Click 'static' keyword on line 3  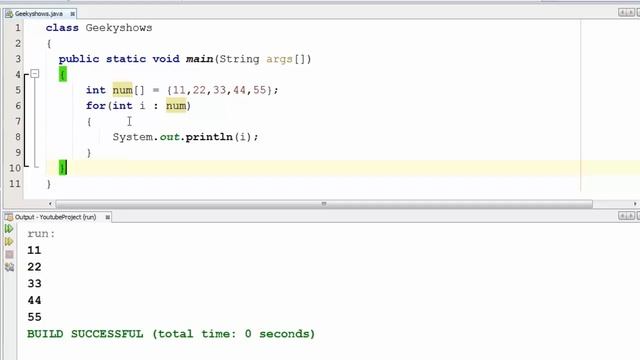click(126, 59)
